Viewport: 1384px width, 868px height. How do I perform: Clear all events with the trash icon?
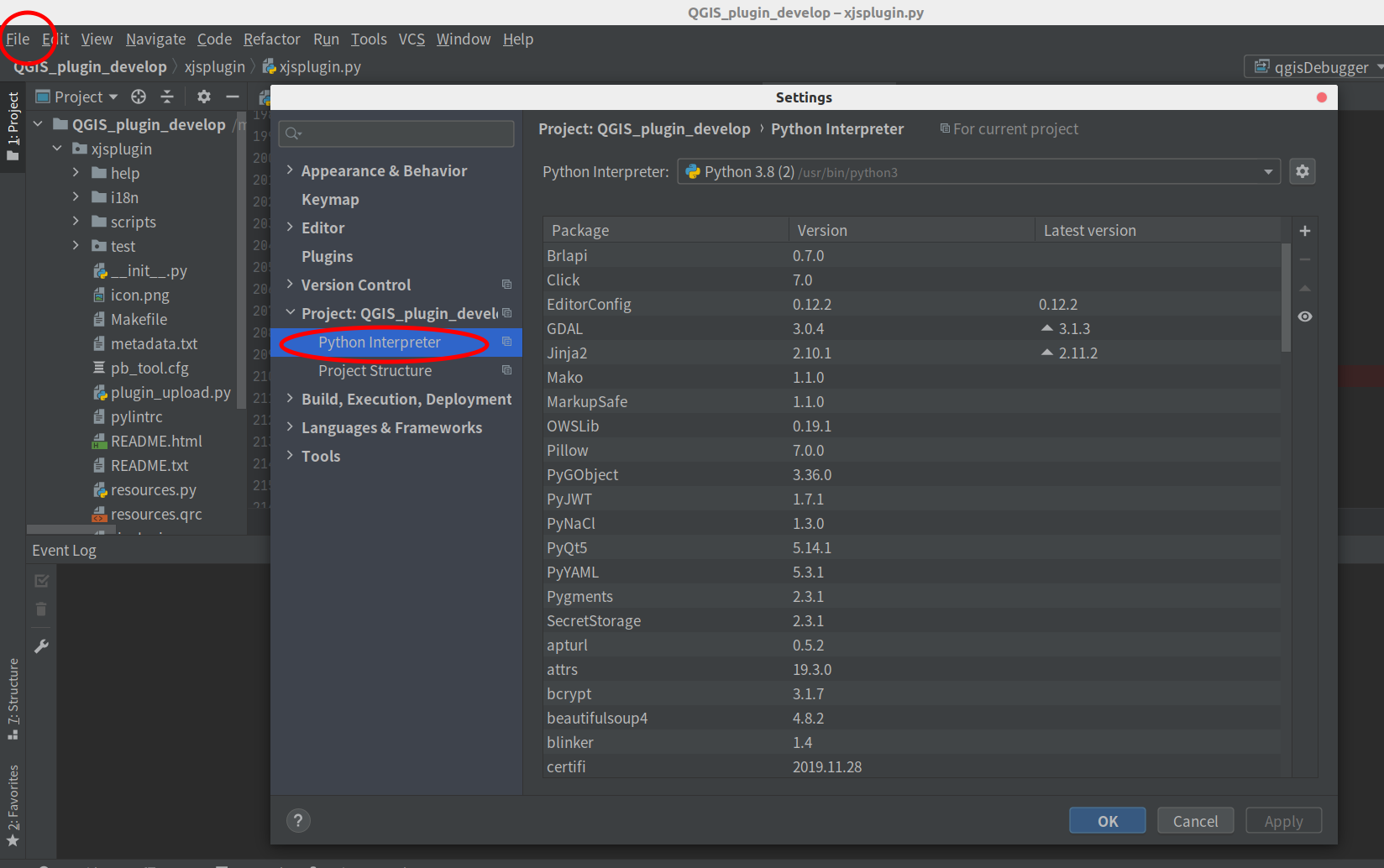click(x=40, y=609)
